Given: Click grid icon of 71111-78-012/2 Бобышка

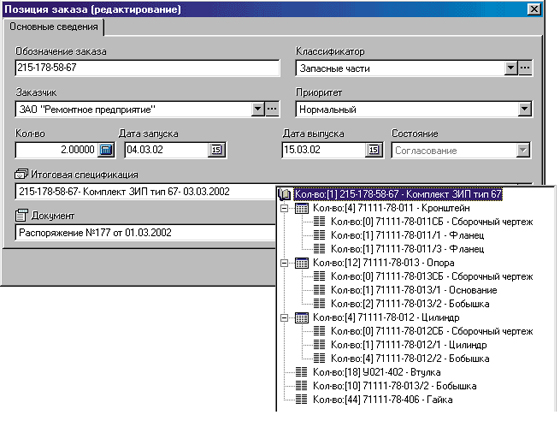Looking at the screenshot, I should (x=319, y=358).
